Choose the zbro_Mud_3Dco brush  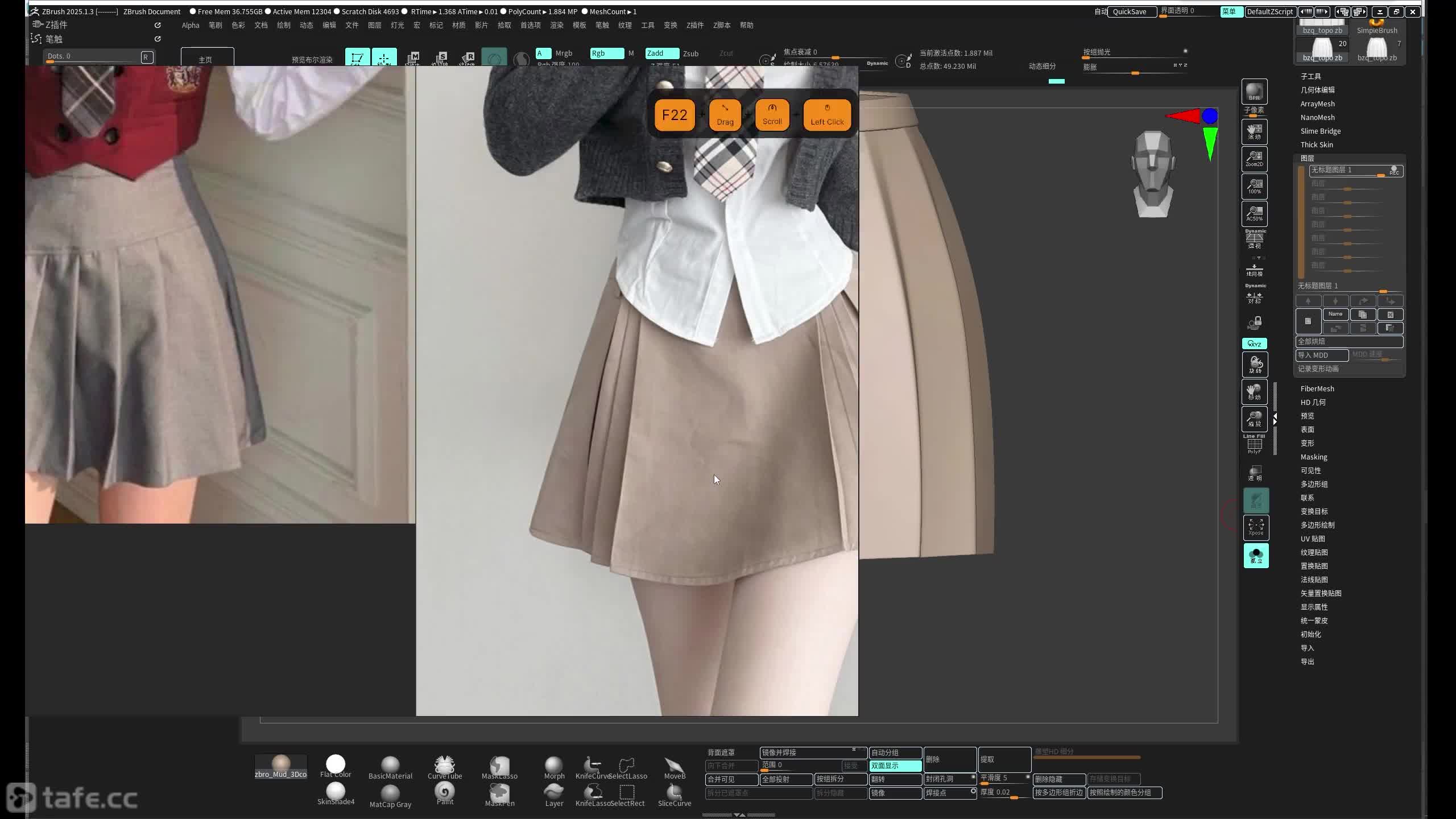(280, 767)
